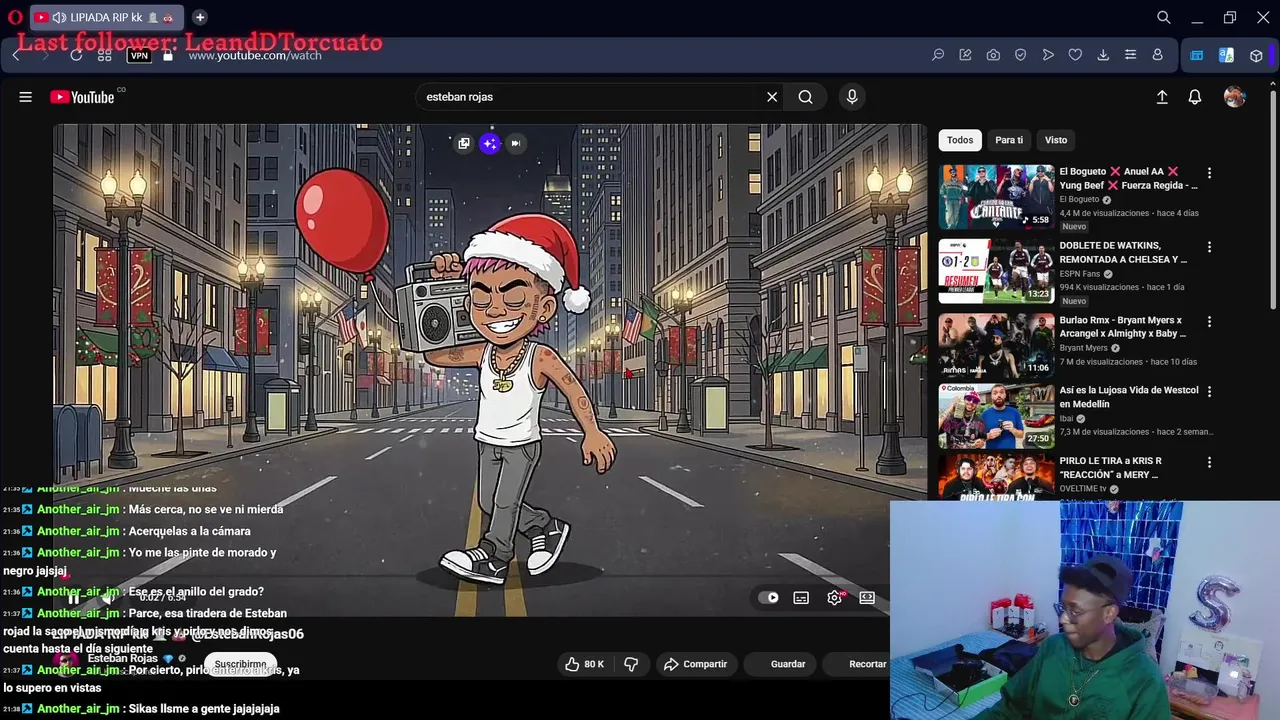Open El Bogueto Anuel AA video thumbnail

tap(996, 197)
